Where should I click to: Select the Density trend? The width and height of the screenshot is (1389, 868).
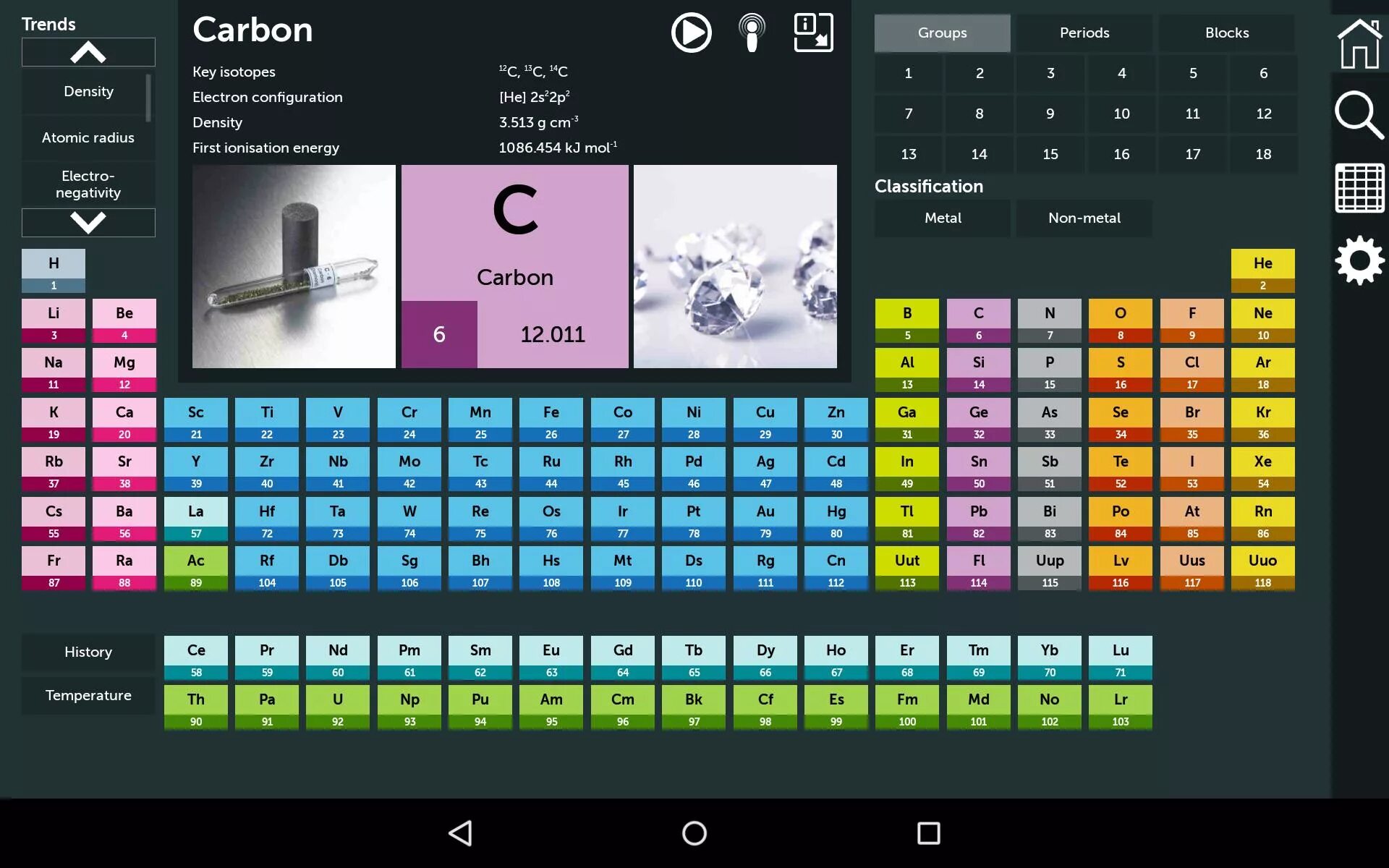[x=88, y=91]
